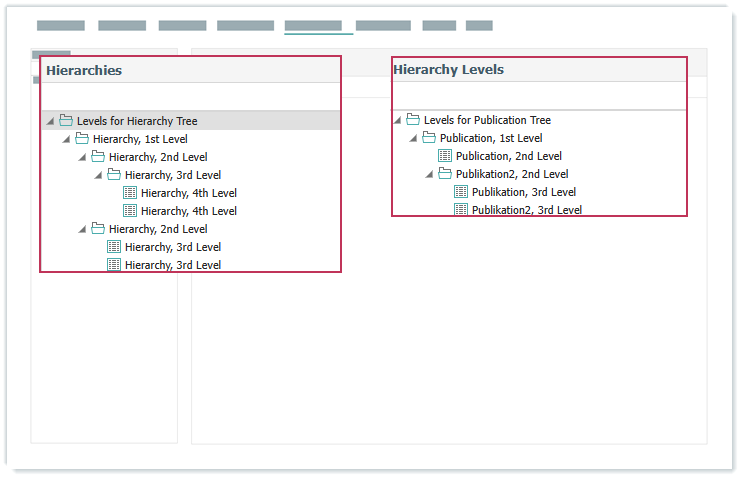
Task: Click the table icon for Publication, 2nd Level
Action: (445, 156)
